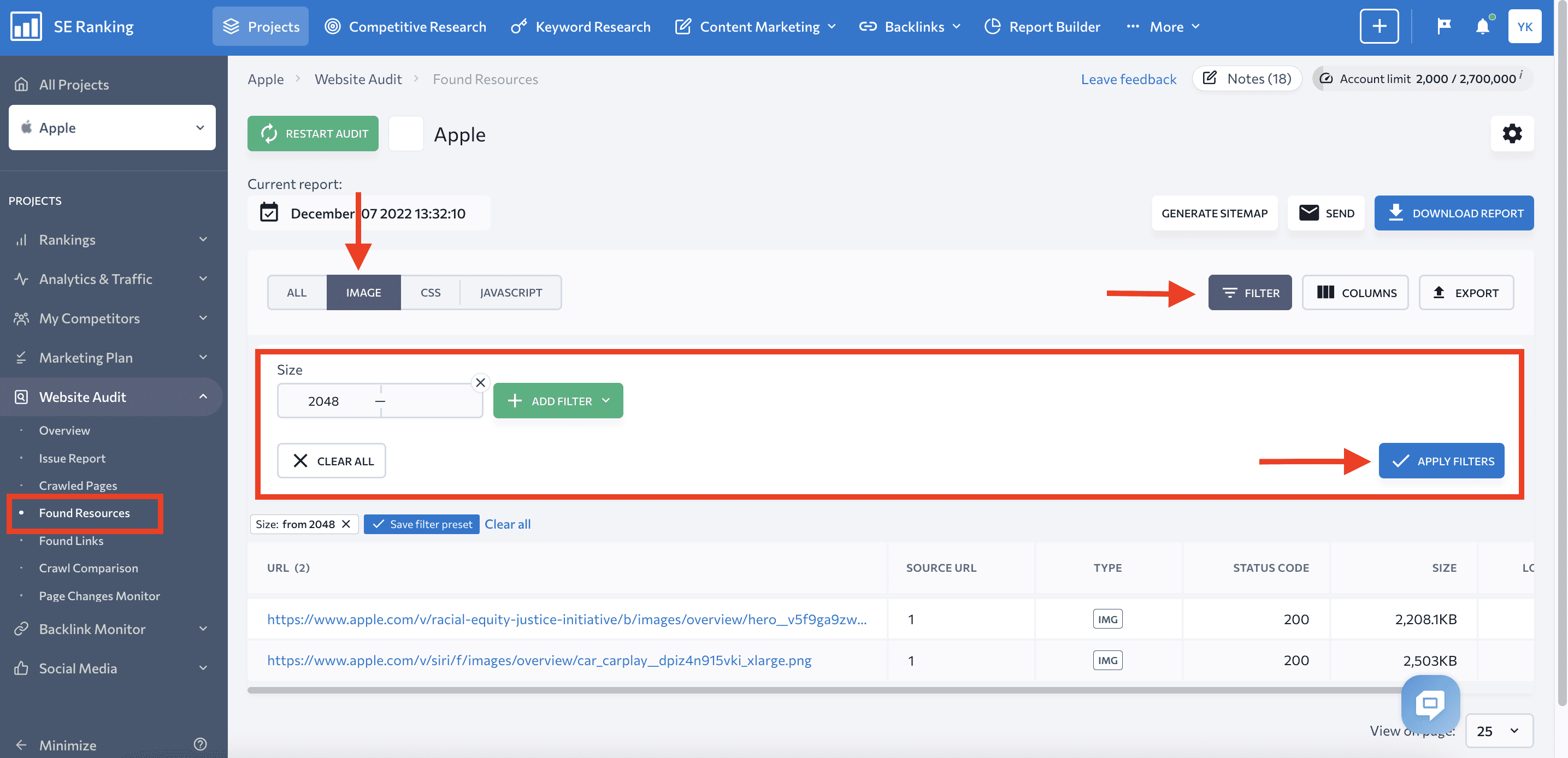Open the car_carplay xlarge.png URL
The height and width of the screenshot is (758, 1568).
(x=539, y=660)
